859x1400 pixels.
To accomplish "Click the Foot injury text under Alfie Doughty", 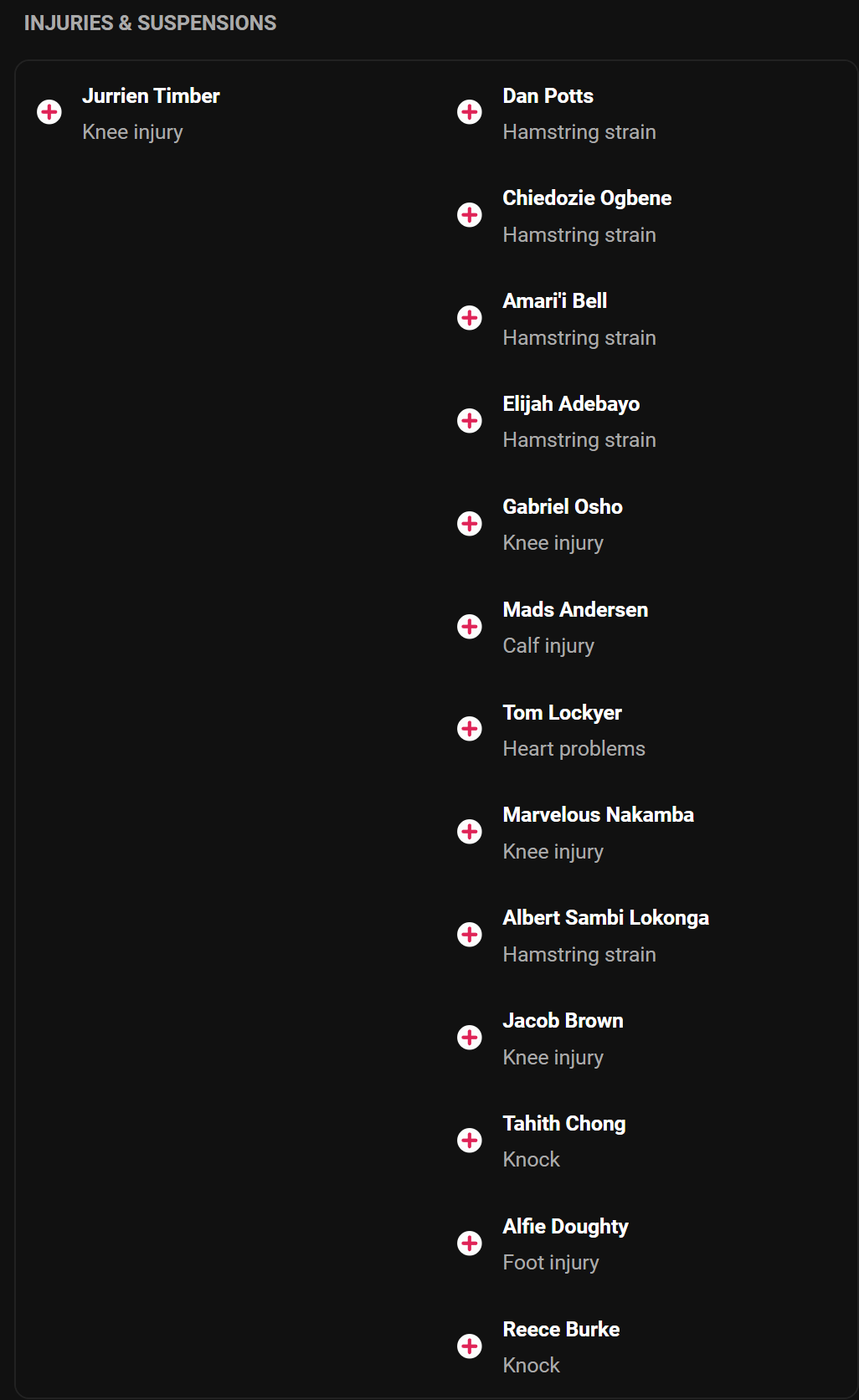I will [x=550, y=1263].
